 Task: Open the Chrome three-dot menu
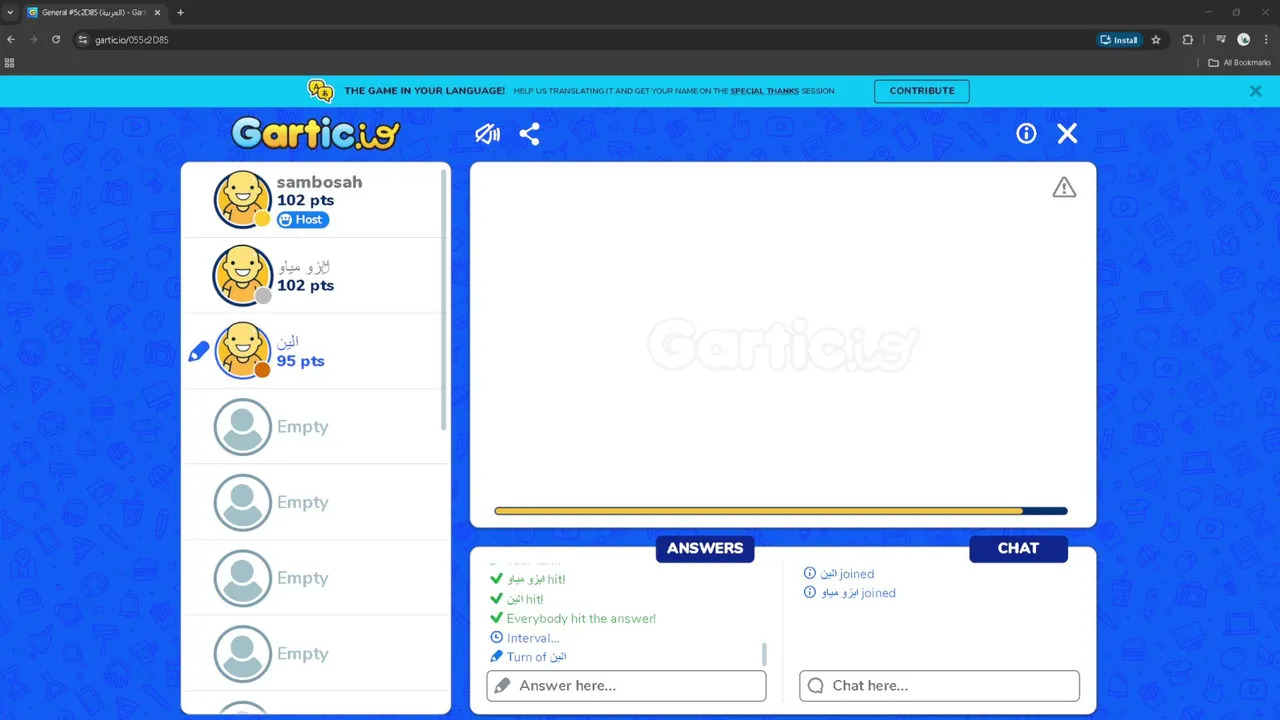click(1266, 40)
